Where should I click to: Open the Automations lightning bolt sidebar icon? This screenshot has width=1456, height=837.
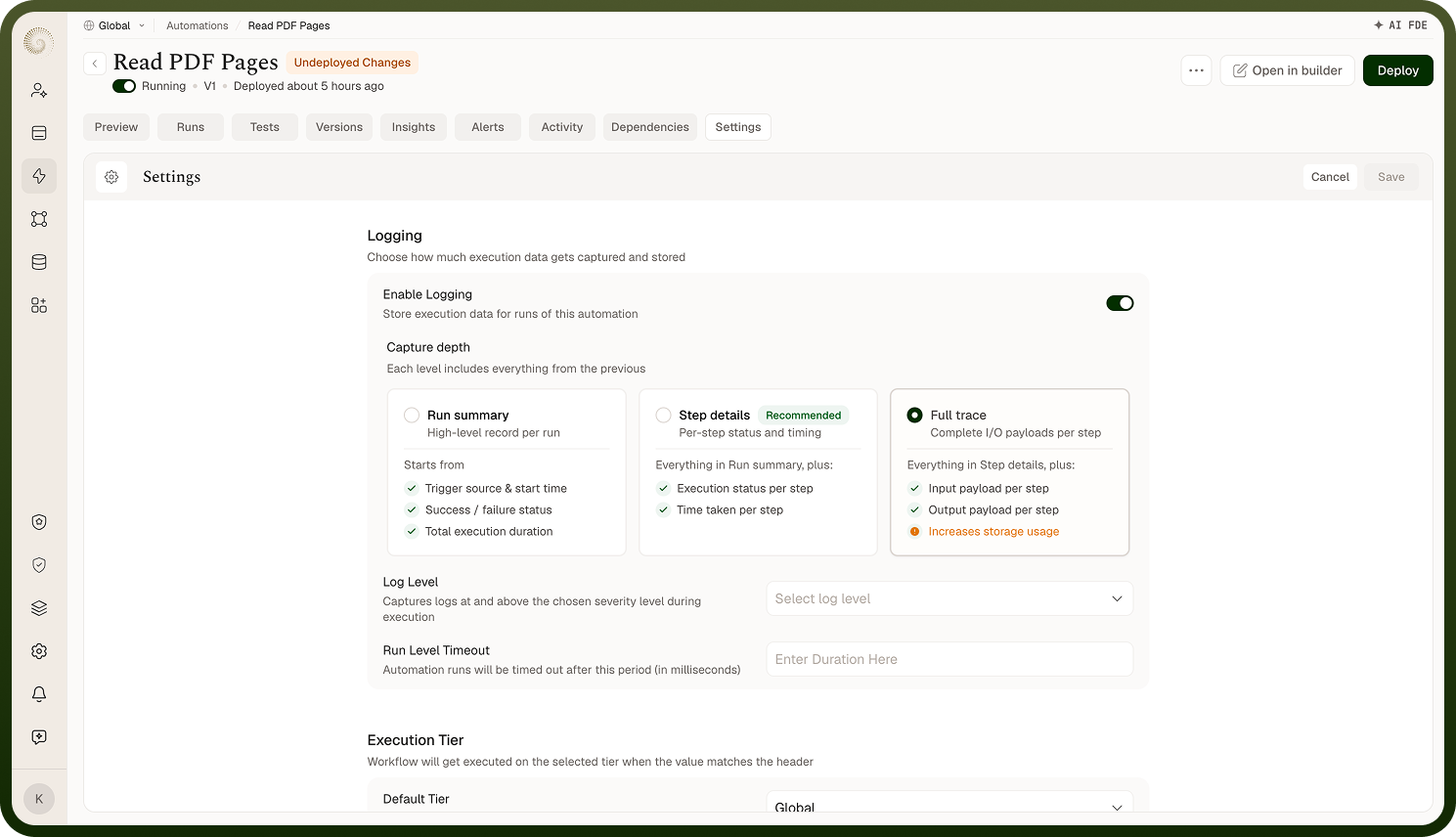coord(39,176)
